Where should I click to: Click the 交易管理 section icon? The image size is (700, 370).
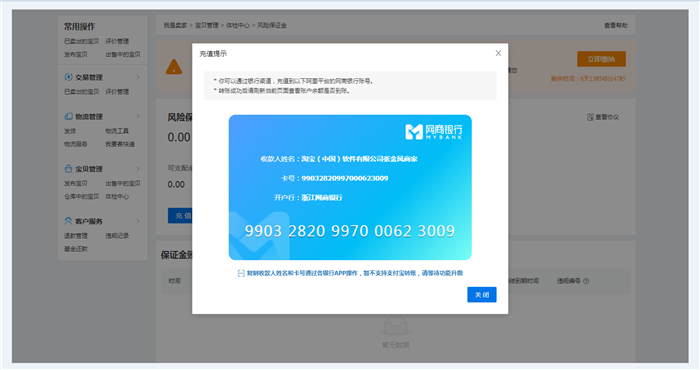(68, 77)
